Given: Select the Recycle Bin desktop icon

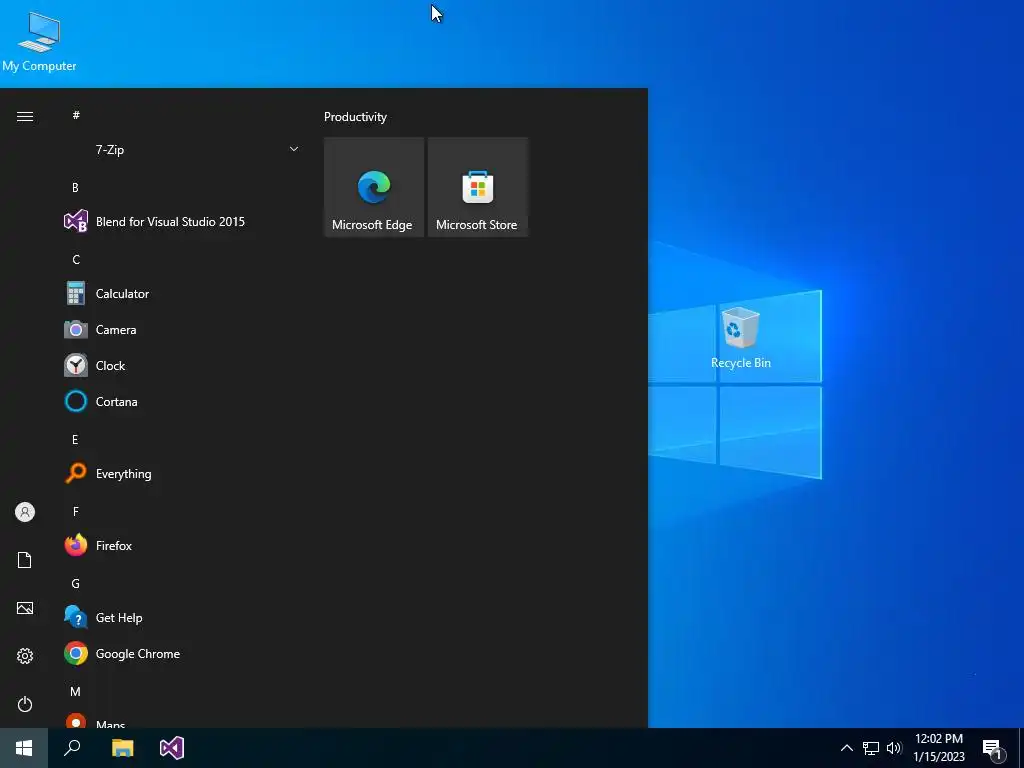Looking at the screenshot, I should pyautogui.click(x=741, y=338).
